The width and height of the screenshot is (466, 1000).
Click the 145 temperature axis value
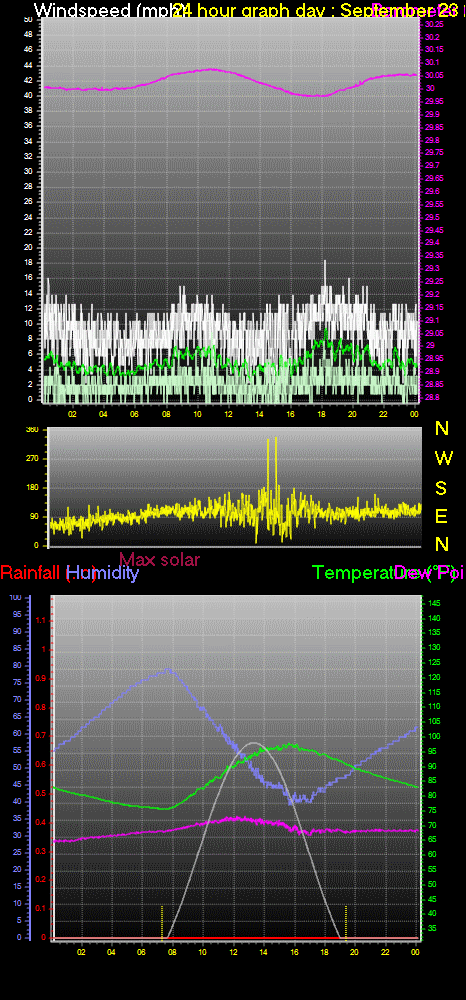coord(433,603)
